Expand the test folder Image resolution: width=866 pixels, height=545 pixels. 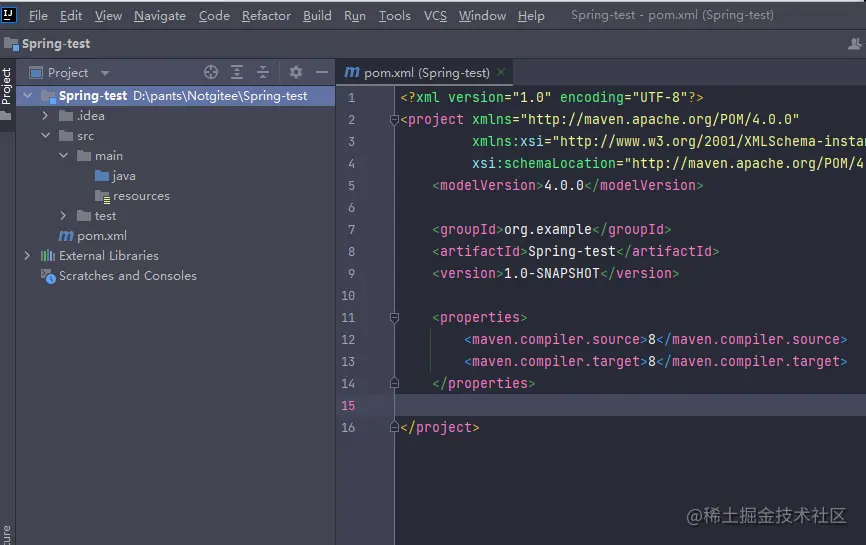63,215
